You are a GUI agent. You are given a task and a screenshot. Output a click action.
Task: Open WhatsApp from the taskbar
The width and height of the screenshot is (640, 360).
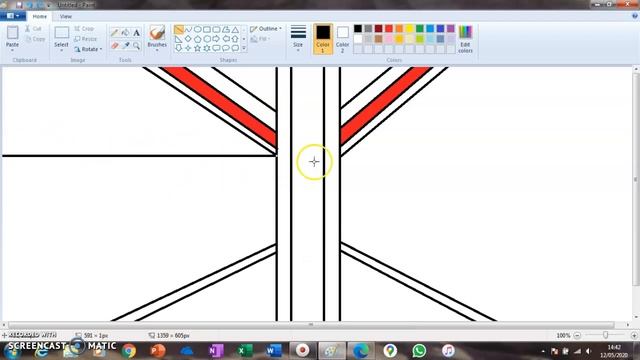419,350
